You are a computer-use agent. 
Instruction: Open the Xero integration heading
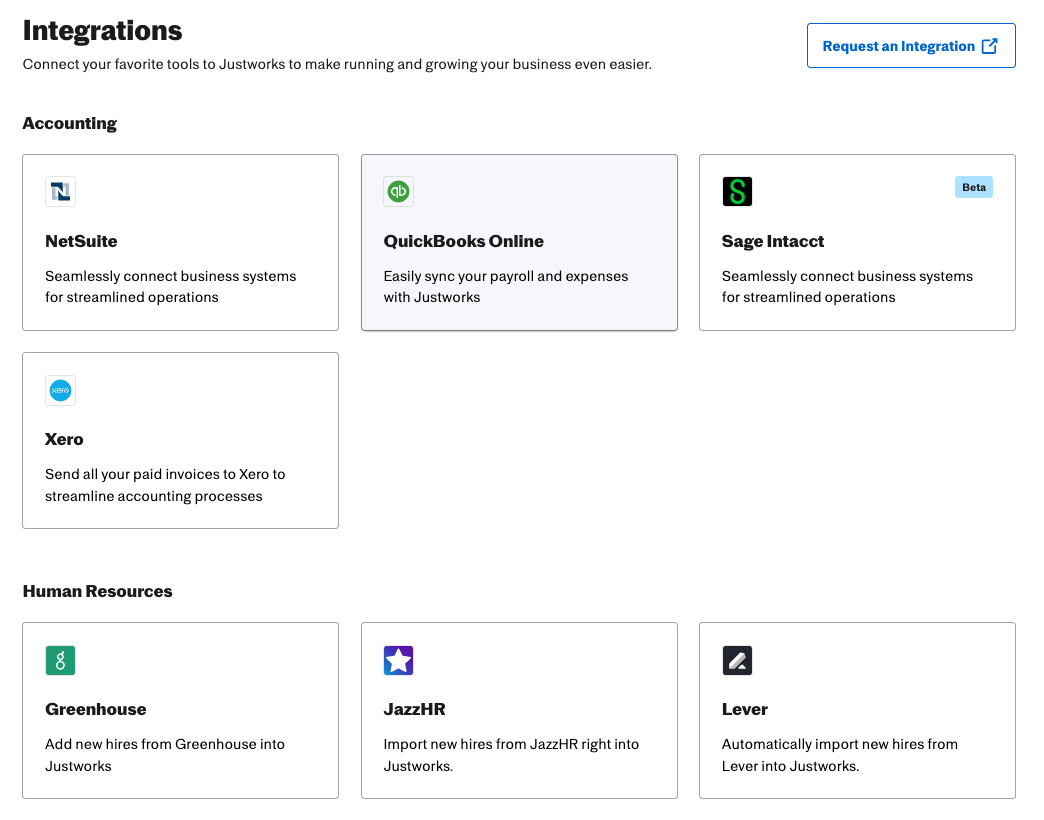[x=64, y=439]
